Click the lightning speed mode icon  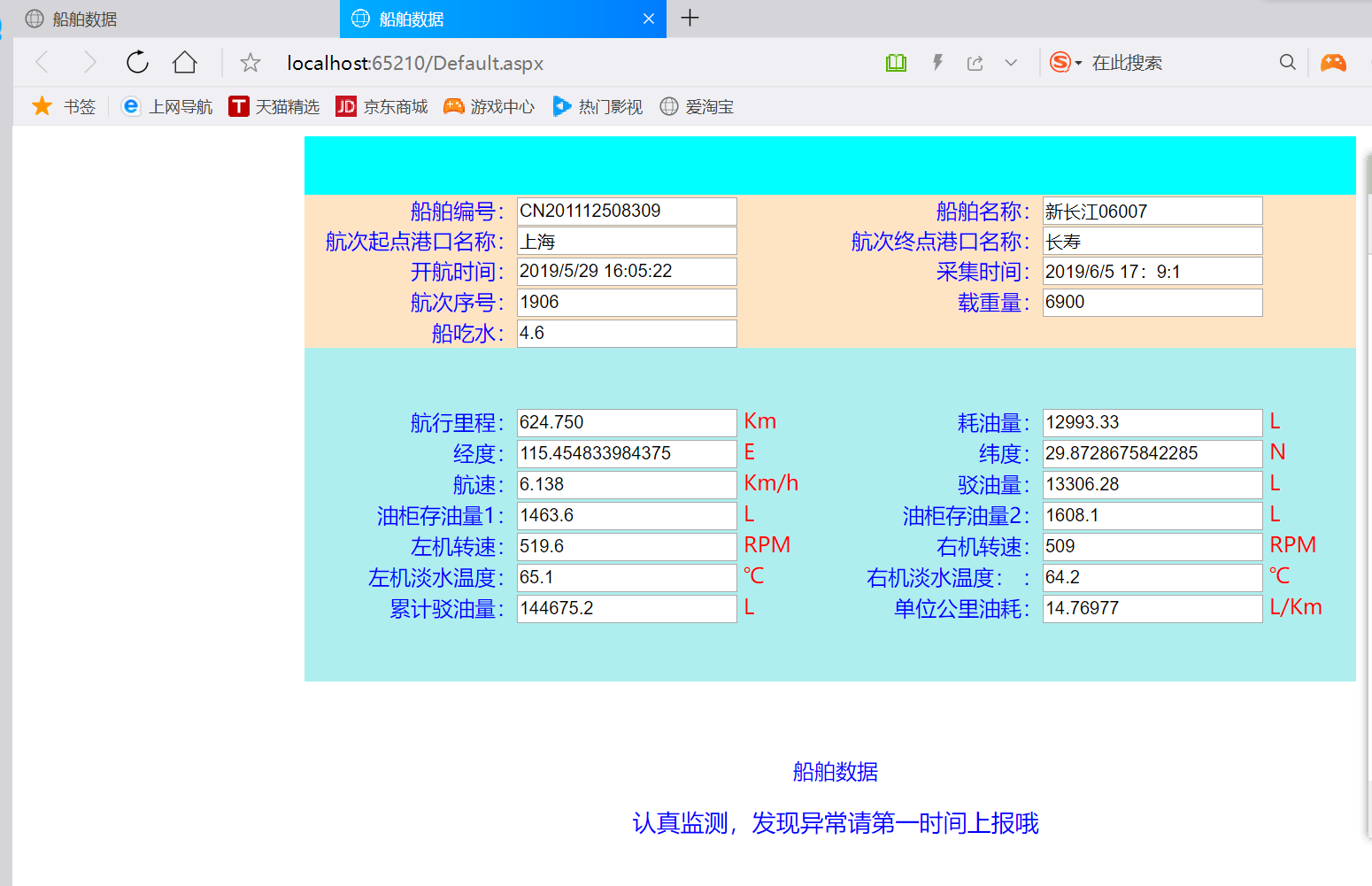937,63
